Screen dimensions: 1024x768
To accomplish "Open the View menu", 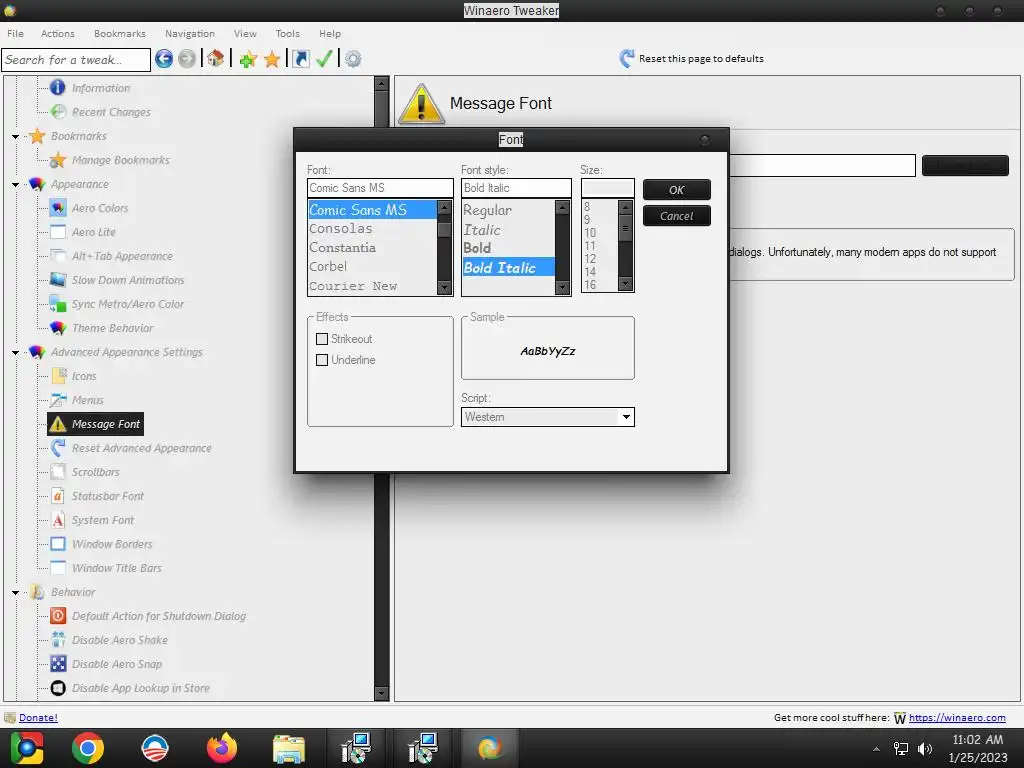I will pyautogui.click(x=245, y=33).
